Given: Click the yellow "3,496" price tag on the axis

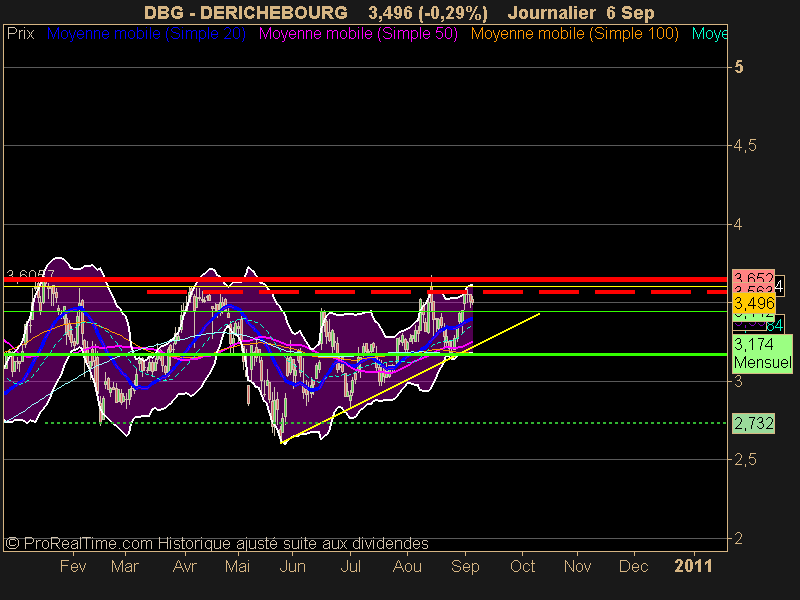Looking at the screenshot, I should click(754, 304).
